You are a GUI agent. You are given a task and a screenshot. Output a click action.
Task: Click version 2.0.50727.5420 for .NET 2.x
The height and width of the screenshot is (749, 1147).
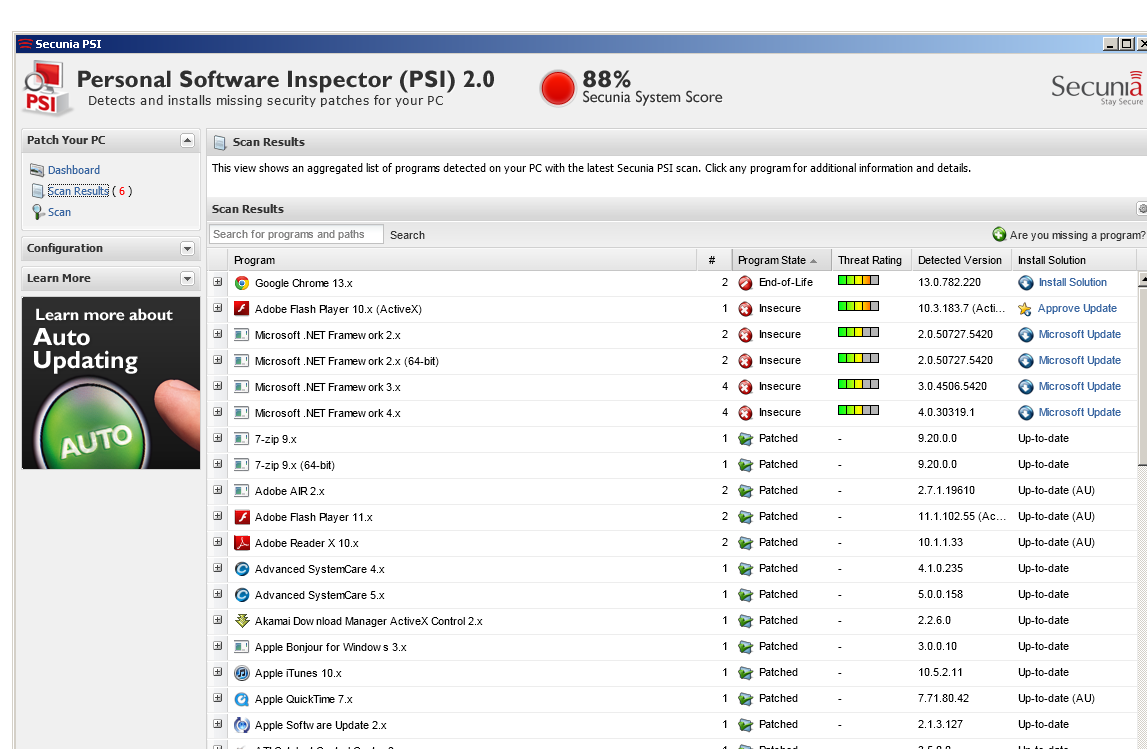click(955, 334)
